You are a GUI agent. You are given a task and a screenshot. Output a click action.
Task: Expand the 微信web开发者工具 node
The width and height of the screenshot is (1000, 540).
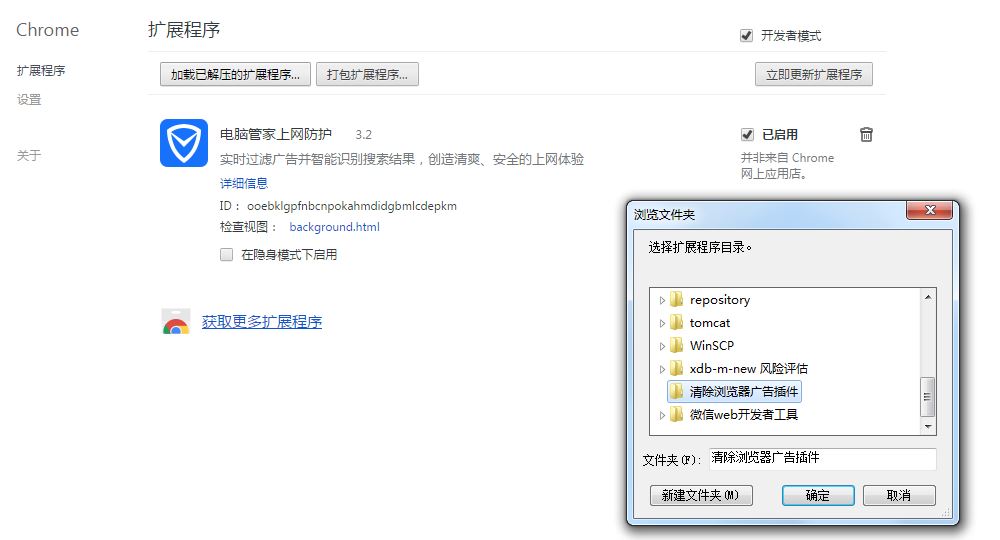(662, 415)
